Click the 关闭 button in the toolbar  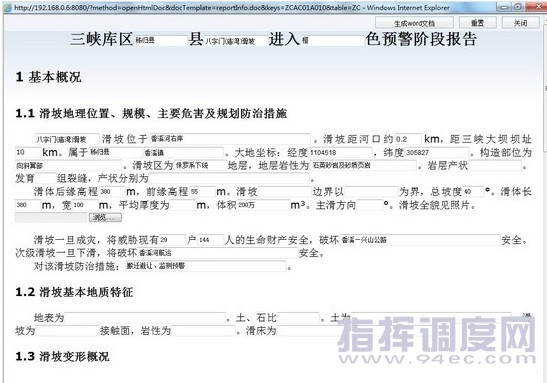(520, 23)
